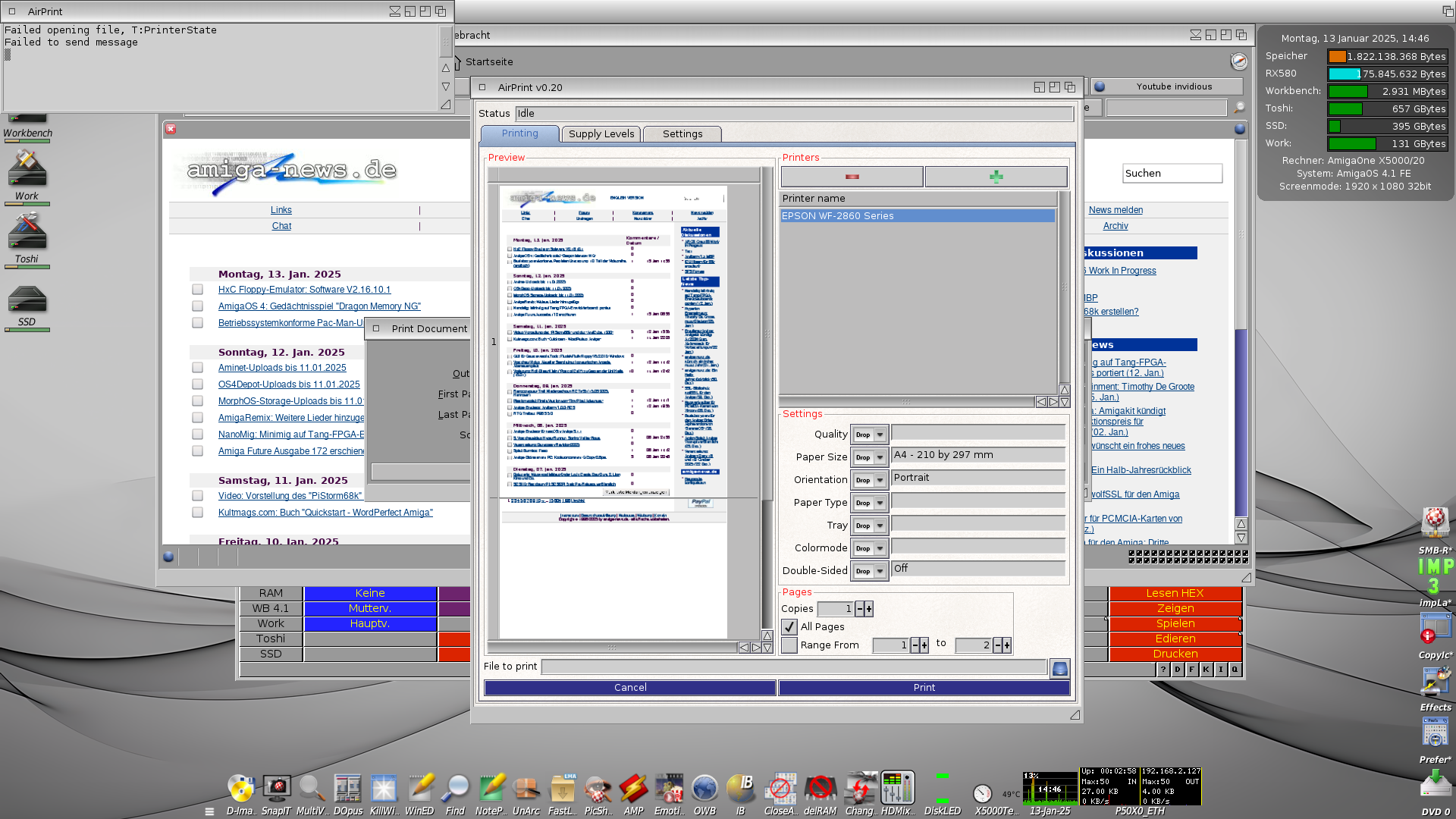1456x819 pixels.
Task: Click the Print button
Action: 924,688
